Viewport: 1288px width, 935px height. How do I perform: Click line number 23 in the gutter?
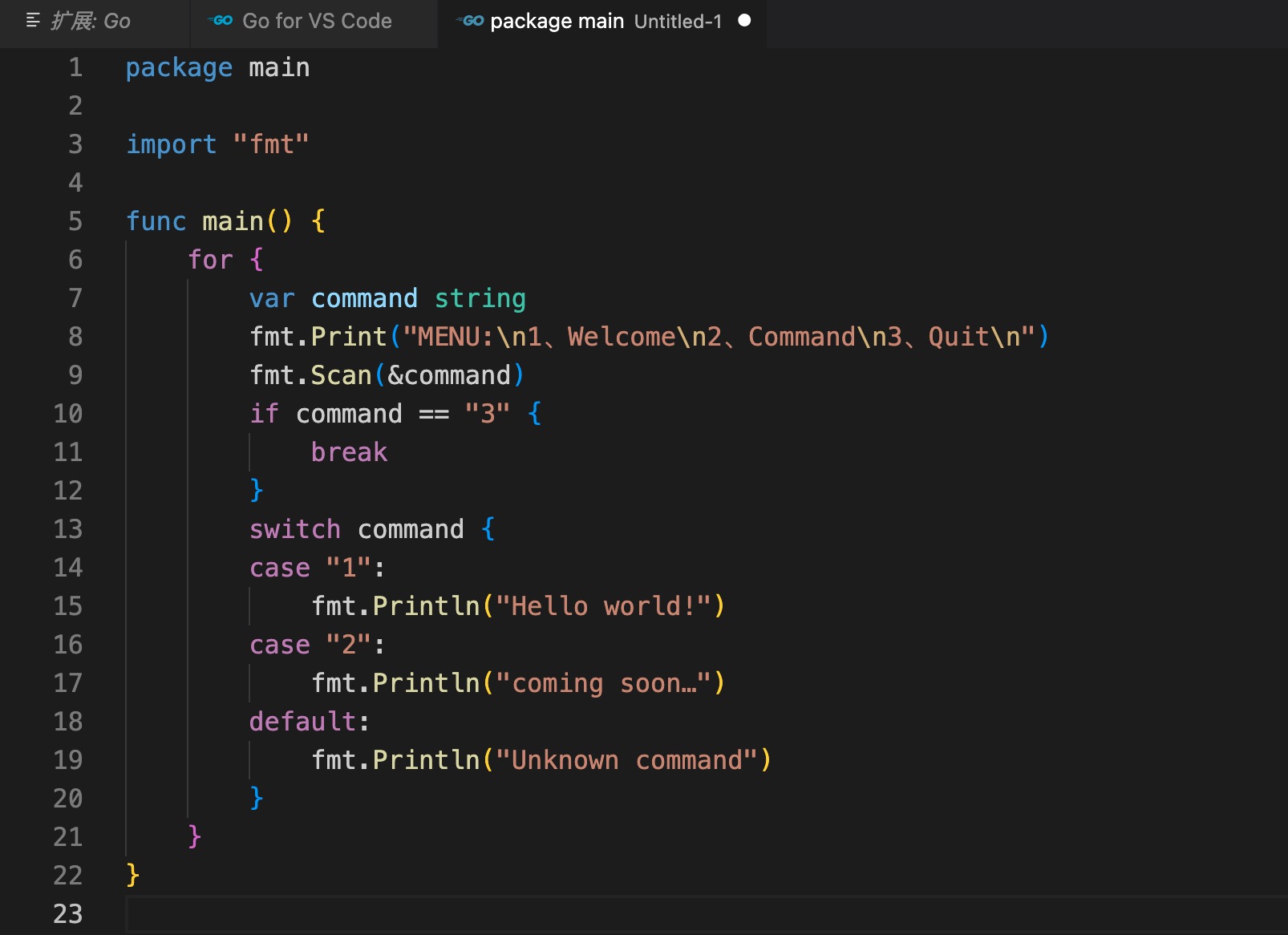(68, 914)
